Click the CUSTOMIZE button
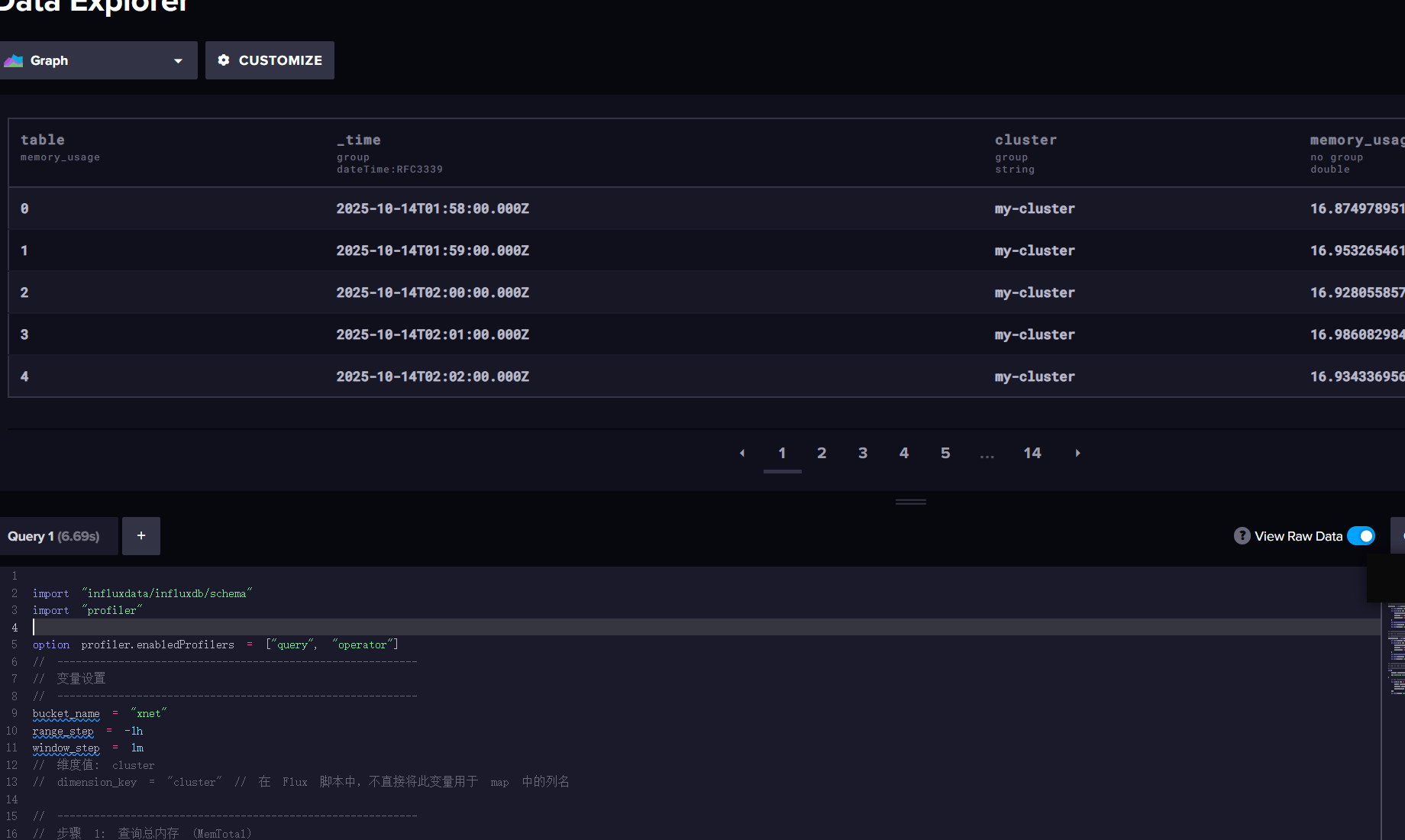The width and height of the screenshot is (1405, 840). [x=270, y=60]
